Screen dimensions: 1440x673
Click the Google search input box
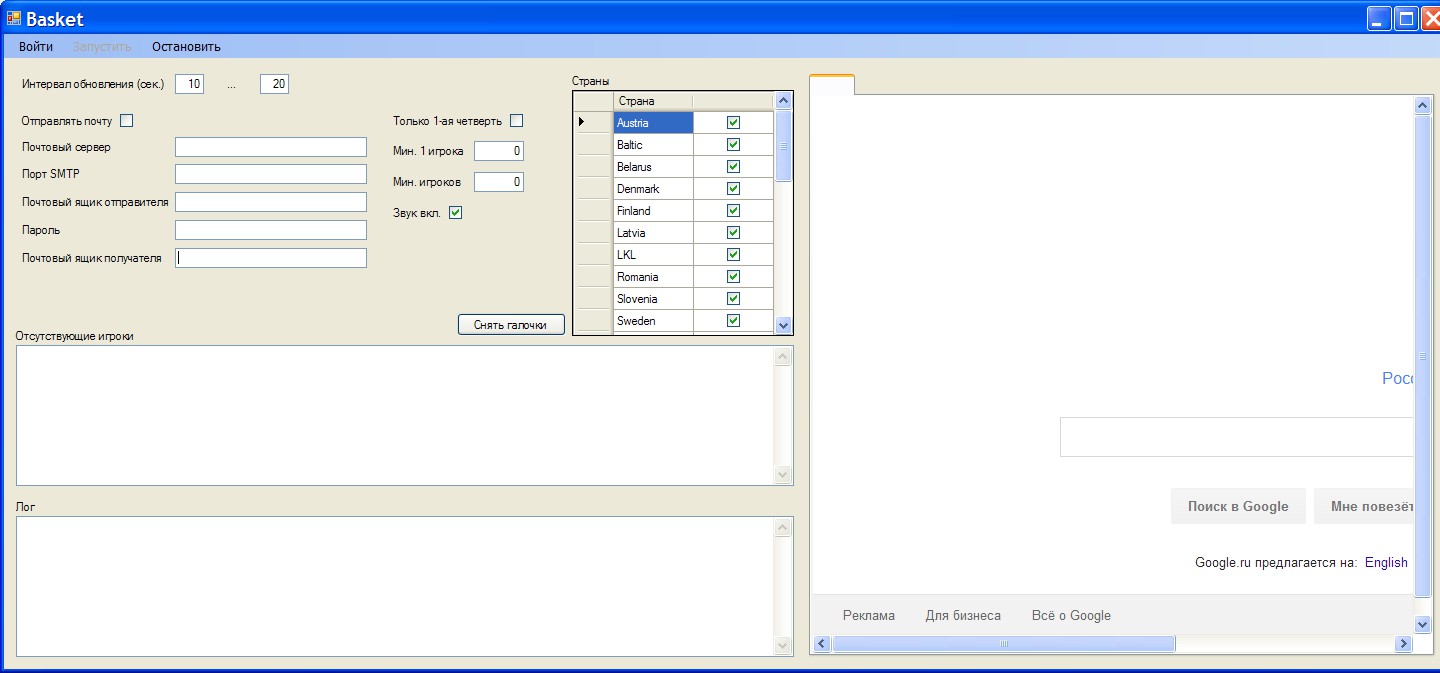tap(1236, 437)
